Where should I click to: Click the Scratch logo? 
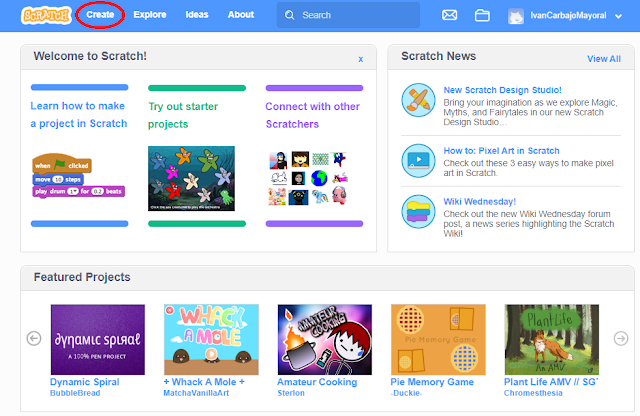[x=46, y=16]
